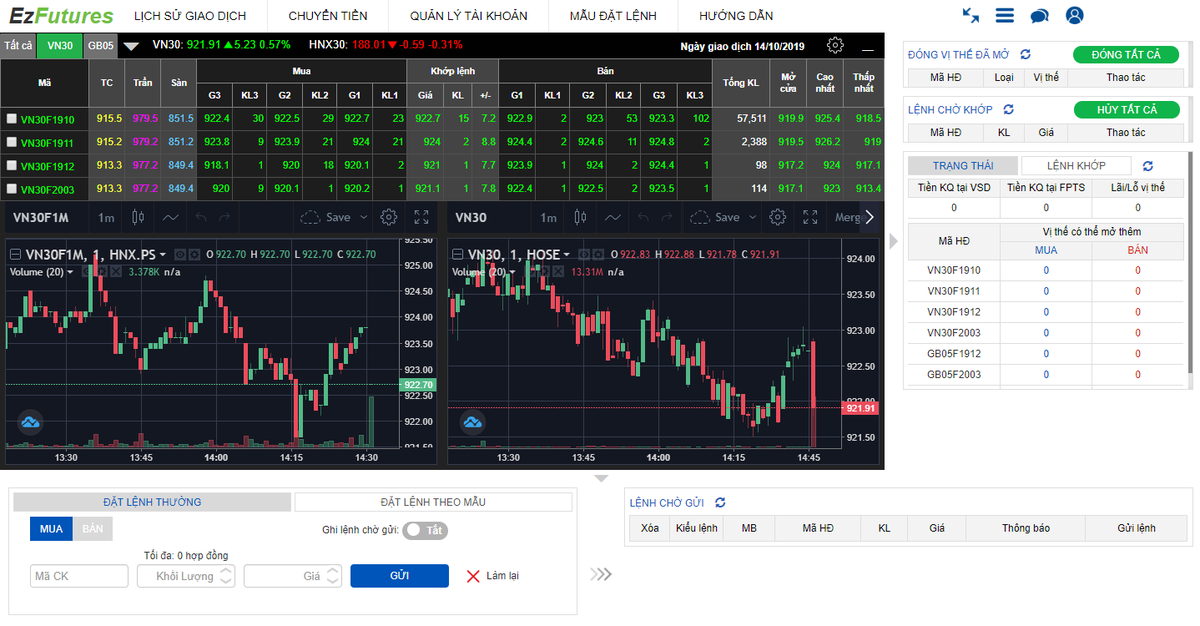
Task: Click the hamburger menu icon in header
Action: tap(1005, 16)
